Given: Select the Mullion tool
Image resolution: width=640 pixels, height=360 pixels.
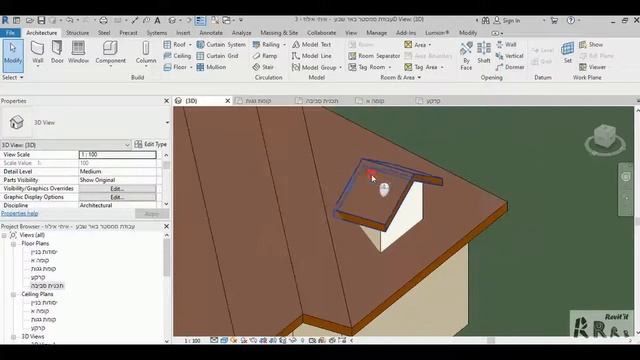Looking at the screenshot, I should (211, 67).
